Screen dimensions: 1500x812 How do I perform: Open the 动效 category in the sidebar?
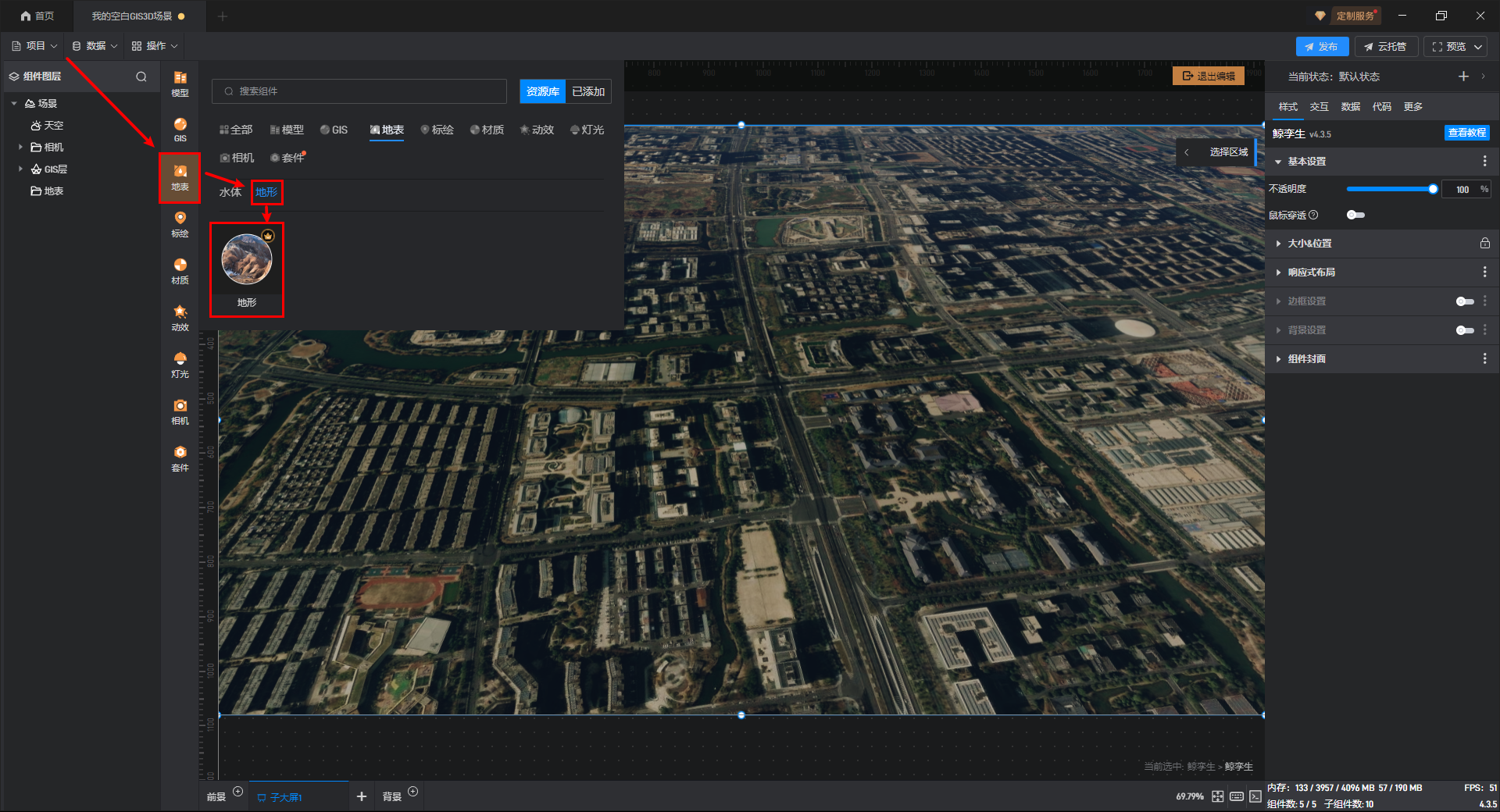click(180, 318)
